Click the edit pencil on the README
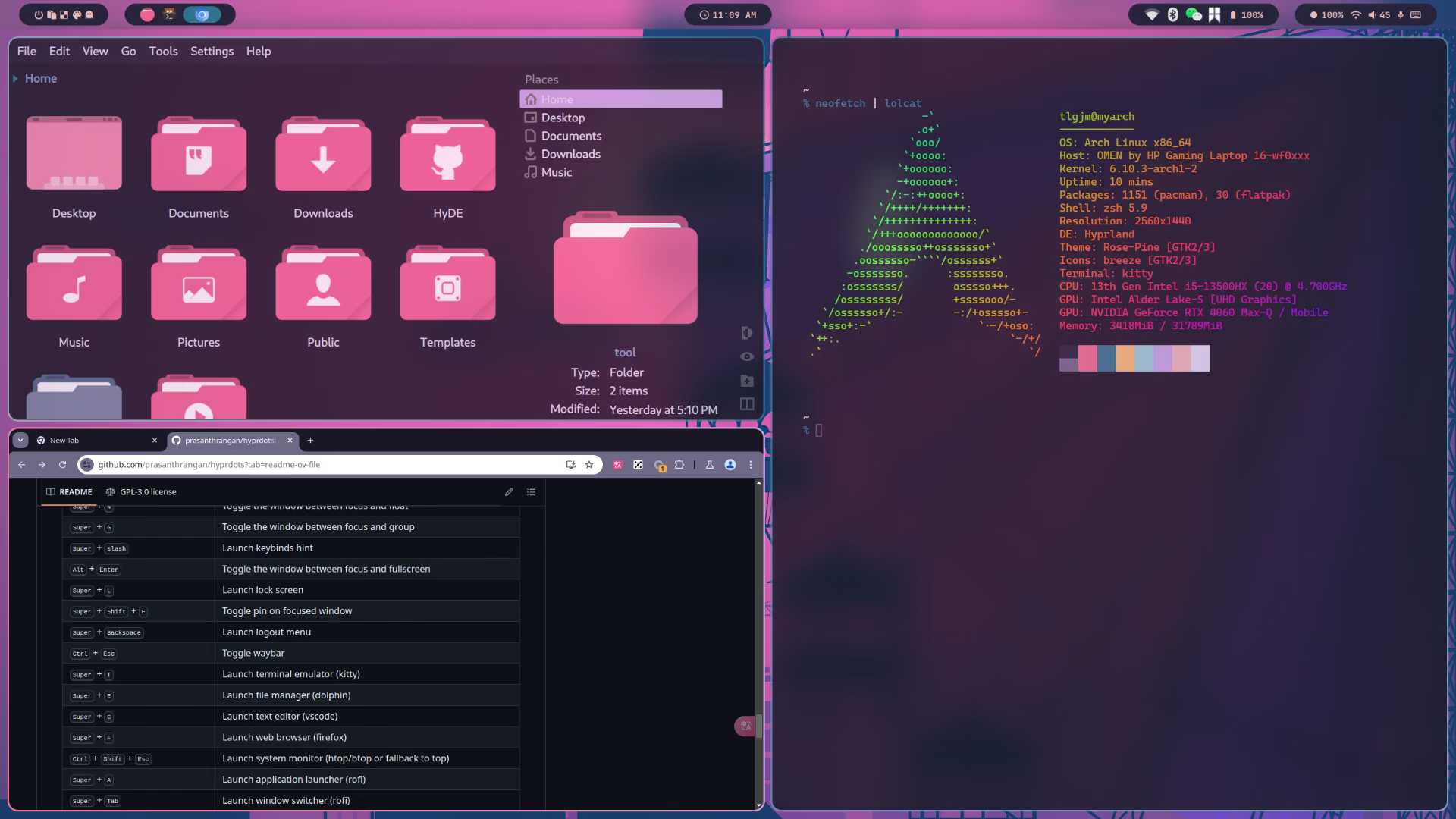This screenshot has width=1456, height=819. [508, 491]
